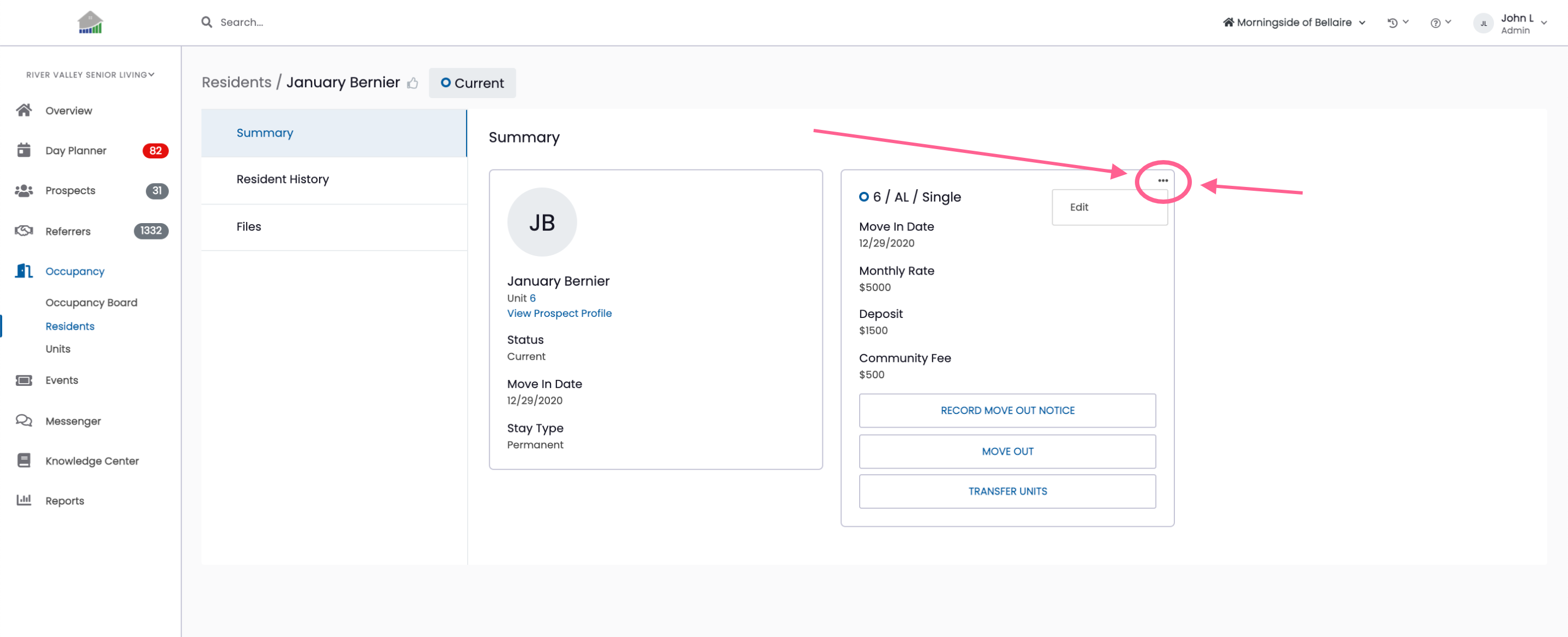Click the 31 Prospects badge
The width and height of the screenshot is (1568, 637).
tap(157, 190)
